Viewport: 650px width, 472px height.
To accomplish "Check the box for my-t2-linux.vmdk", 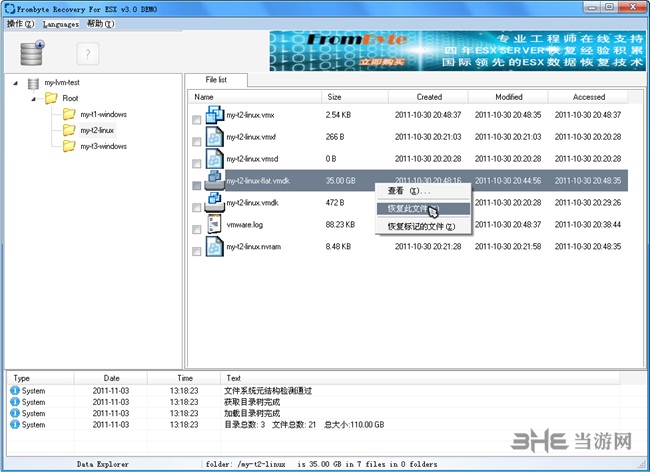I will [196, 208].
